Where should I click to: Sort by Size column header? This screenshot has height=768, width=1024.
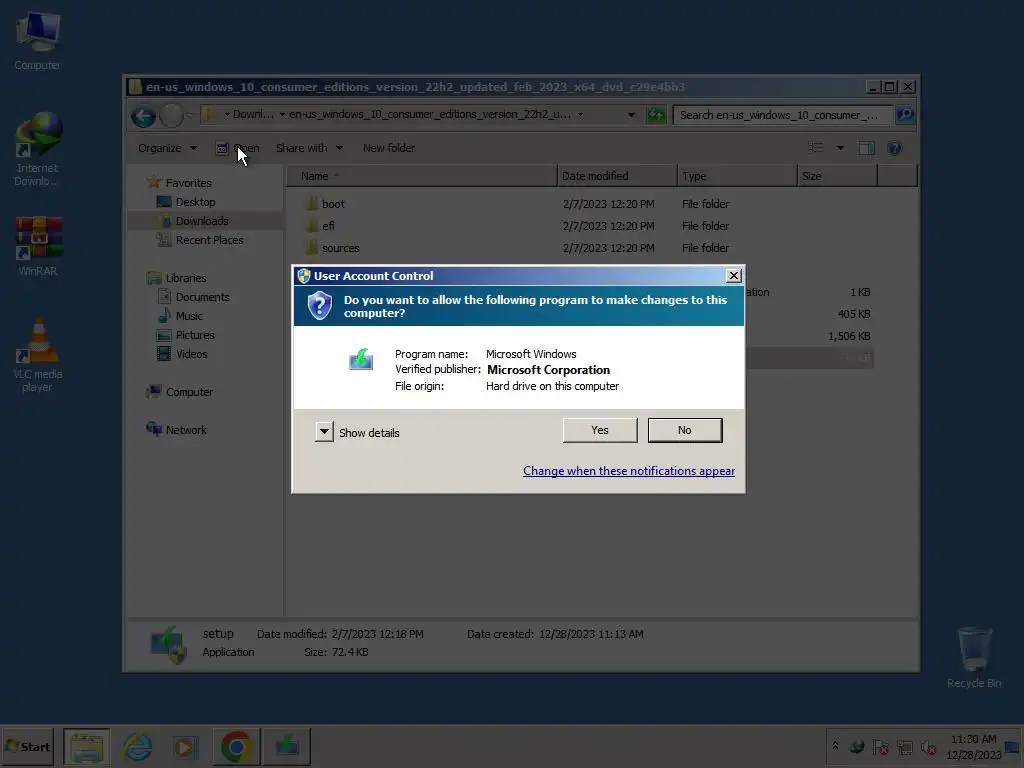837,176
